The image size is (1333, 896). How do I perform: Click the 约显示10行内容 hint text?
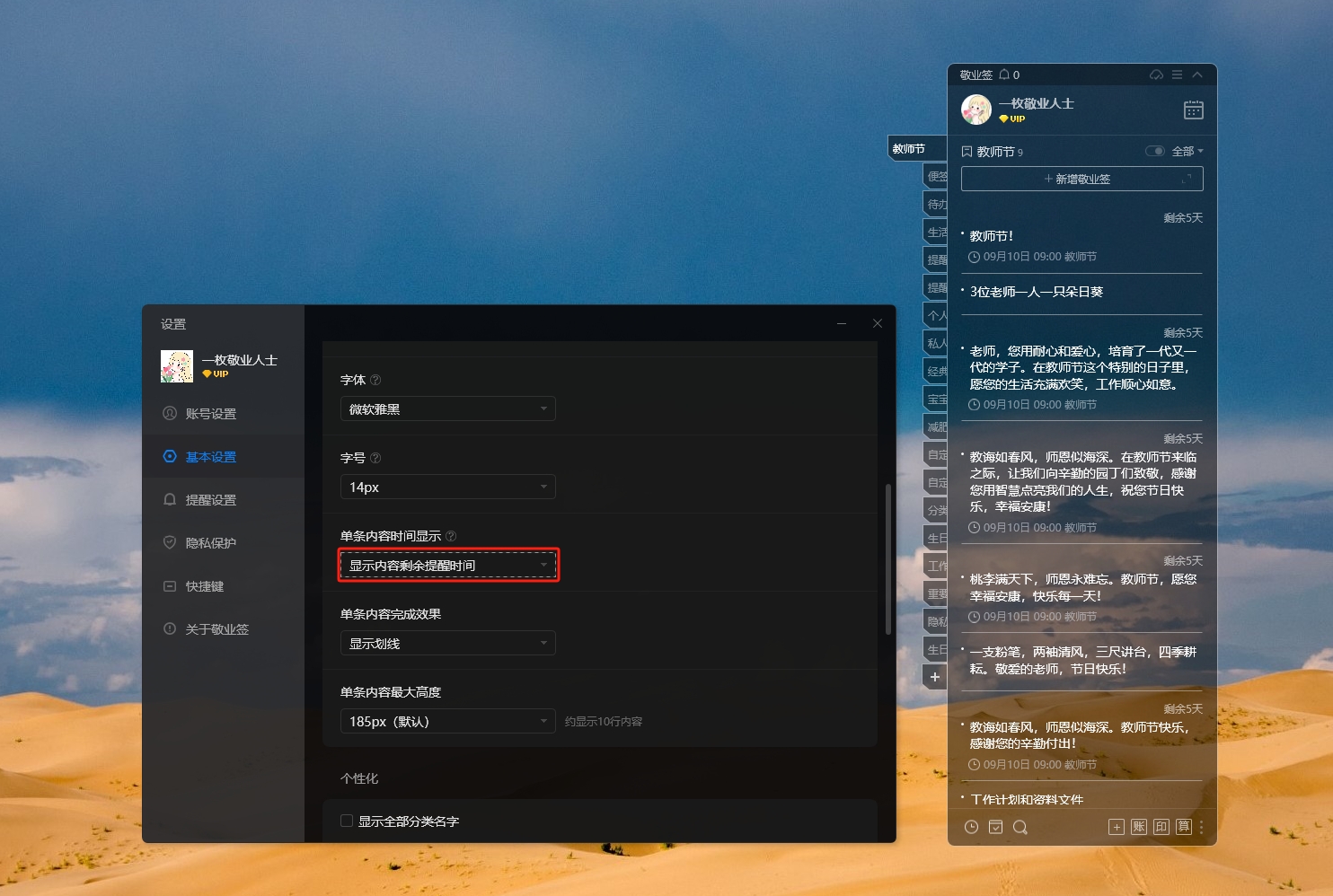604,722
